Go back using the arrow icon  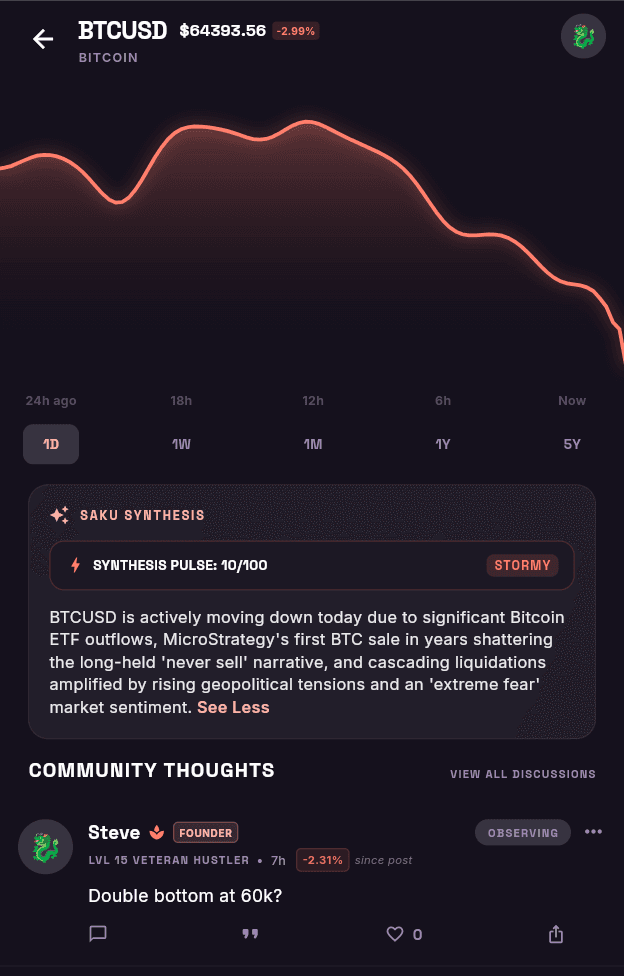point(43,39)
